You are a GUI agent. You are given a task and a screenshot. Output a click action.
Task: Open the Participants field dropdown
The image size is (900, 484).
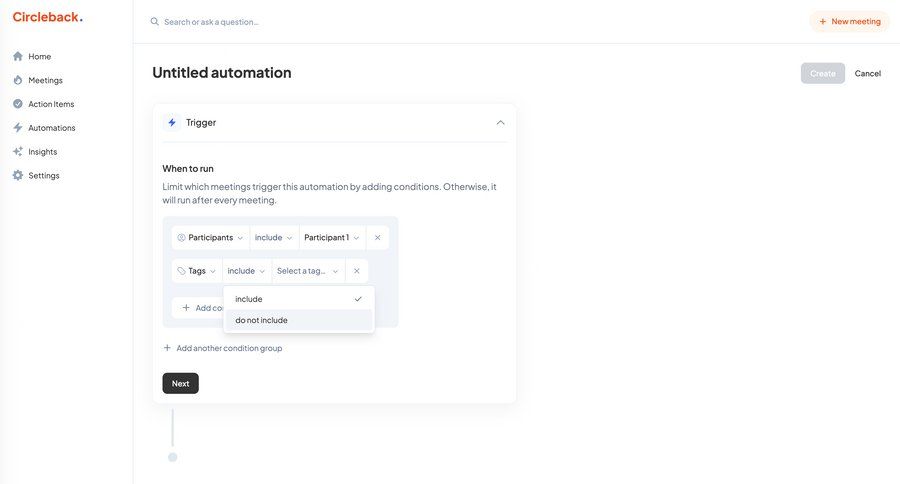210,238
